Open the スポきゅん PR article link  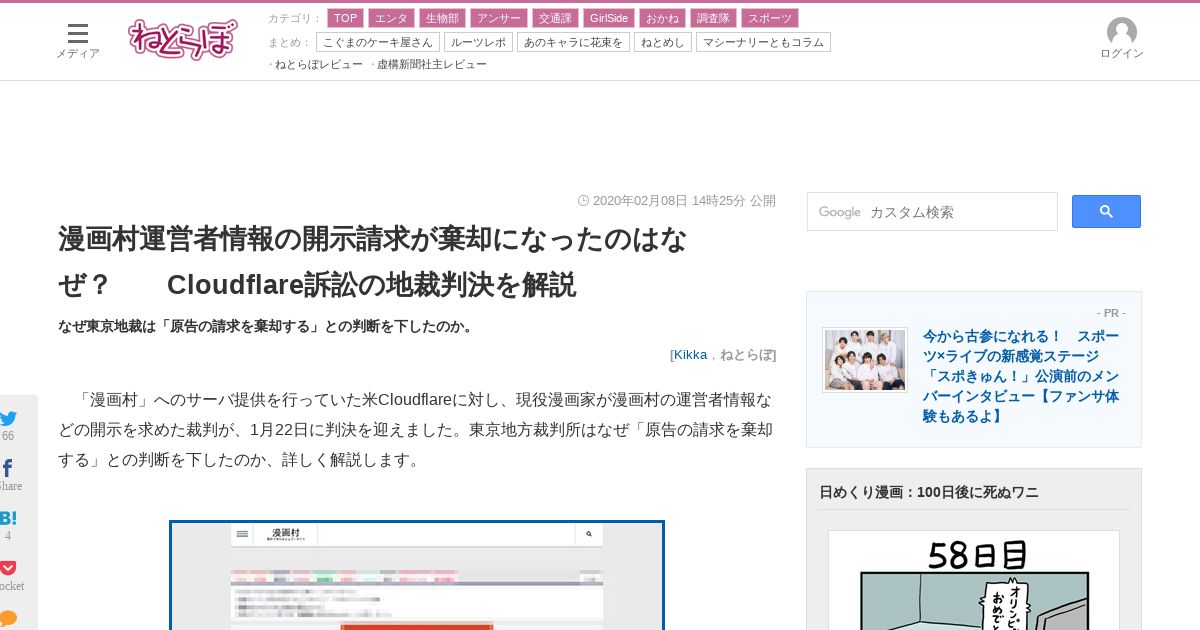pos(1021,376)
